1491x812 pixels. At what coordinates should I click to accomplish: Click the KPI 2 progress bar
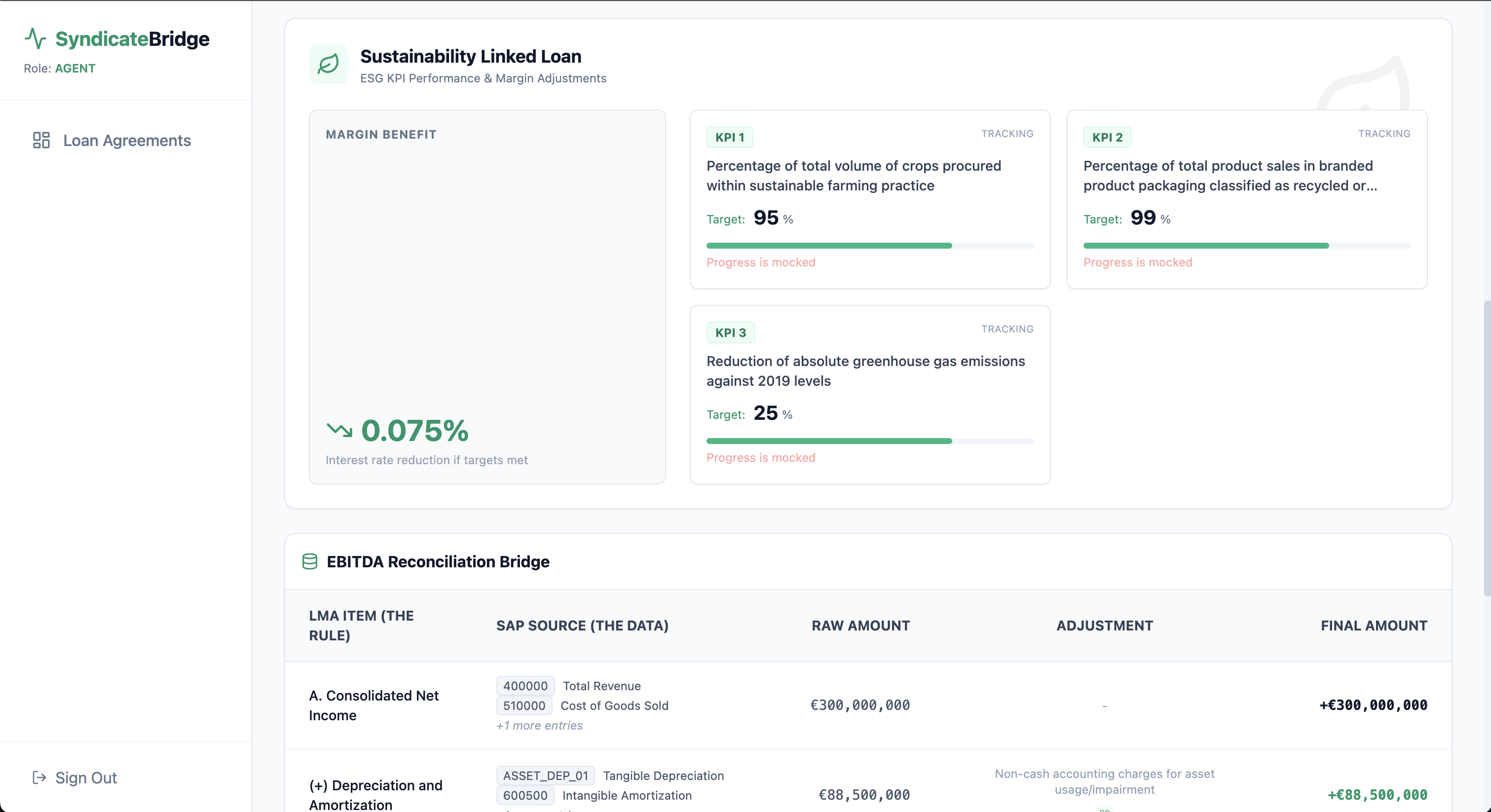(x=1246, y=246)
